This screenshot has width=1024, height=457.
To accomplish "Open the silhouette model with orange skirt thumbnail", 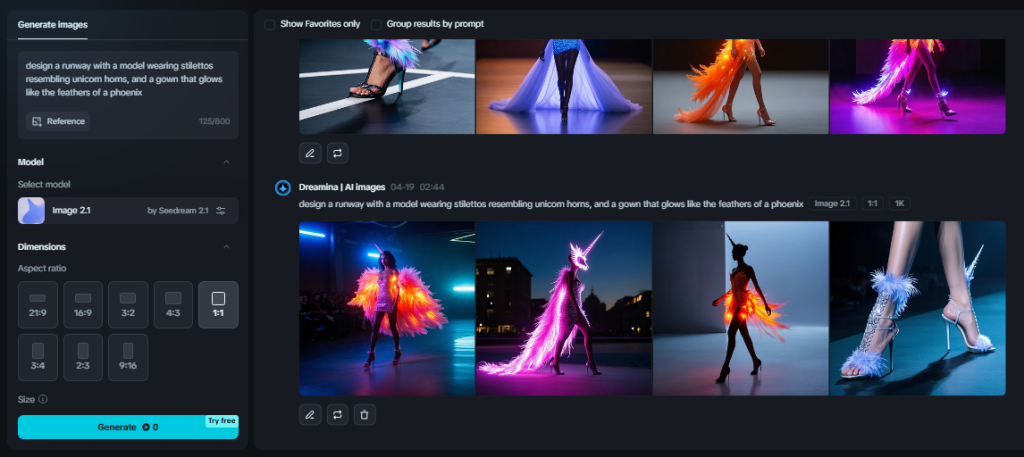I will pyautogui.click(x=741, y=308).
